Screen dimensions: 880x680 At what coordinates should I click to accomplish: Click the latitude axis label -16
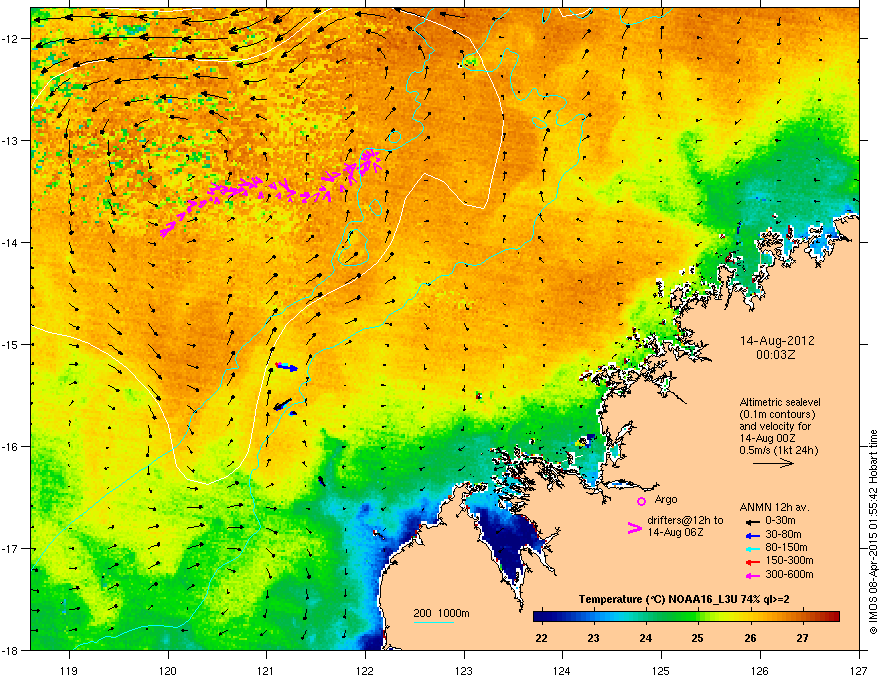pos(10,447)
